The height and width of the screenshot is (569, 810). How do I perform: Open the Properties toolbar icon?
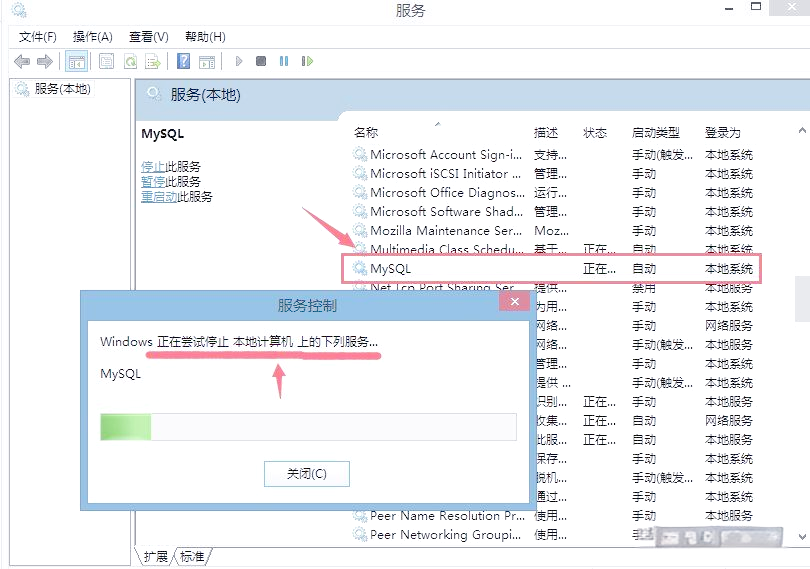tap(106, 61)
